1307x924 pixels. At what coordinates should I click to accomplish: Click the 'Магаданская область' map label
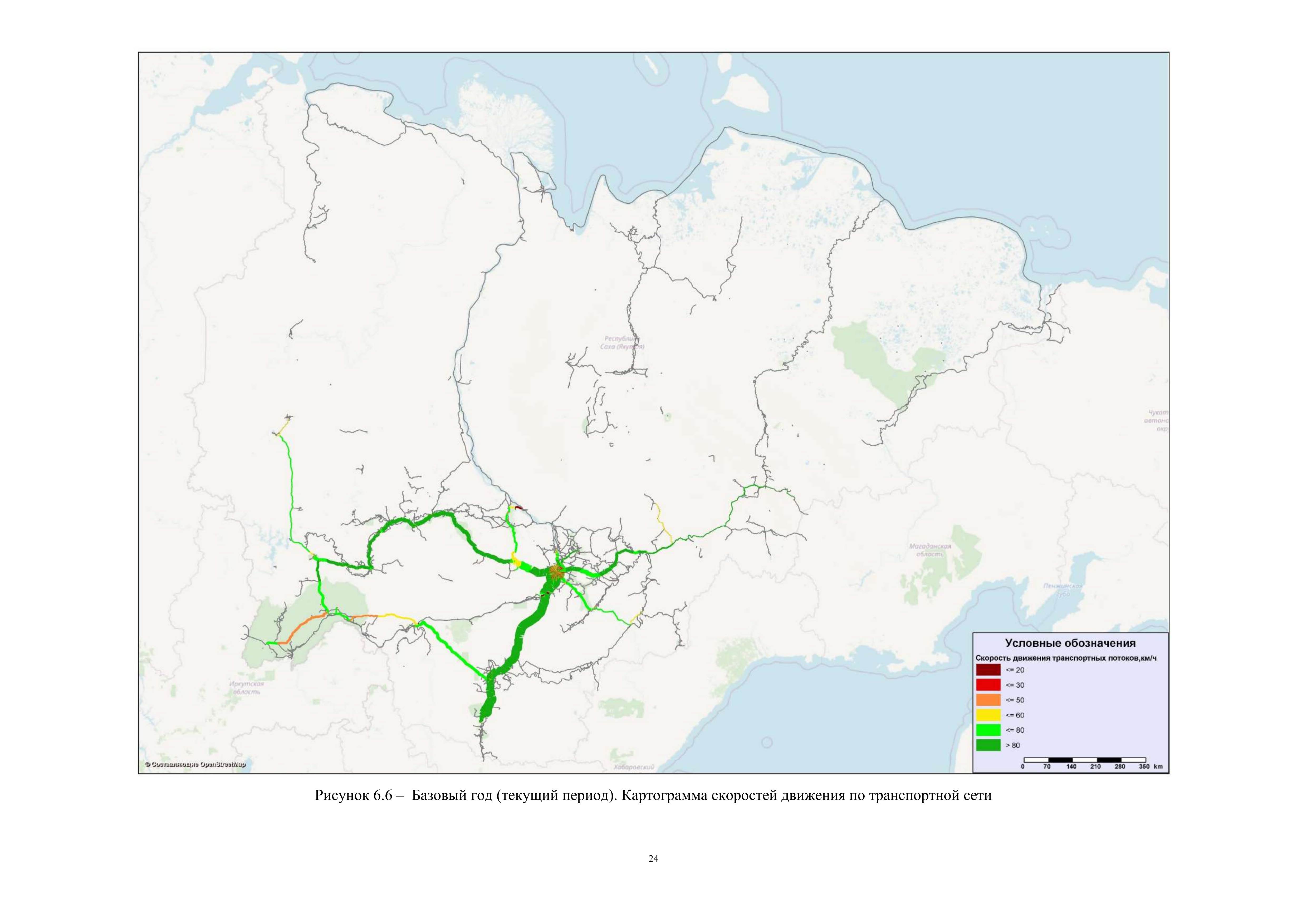[930, 550]
